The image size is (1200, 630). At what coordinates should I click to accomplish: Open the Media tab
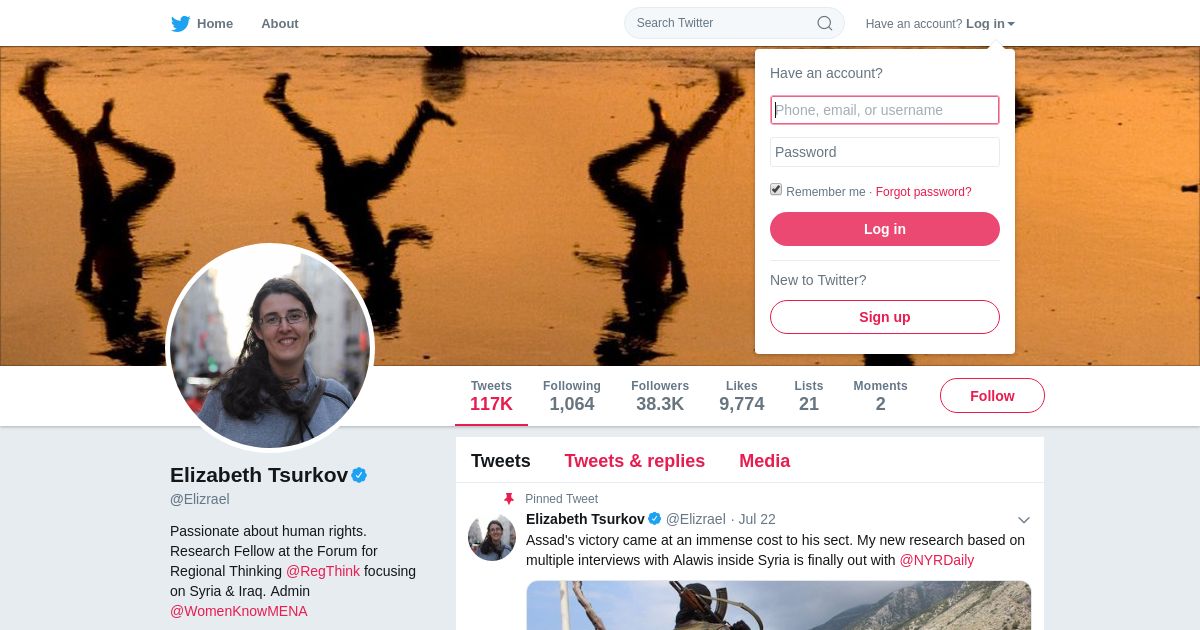[765, 461]
